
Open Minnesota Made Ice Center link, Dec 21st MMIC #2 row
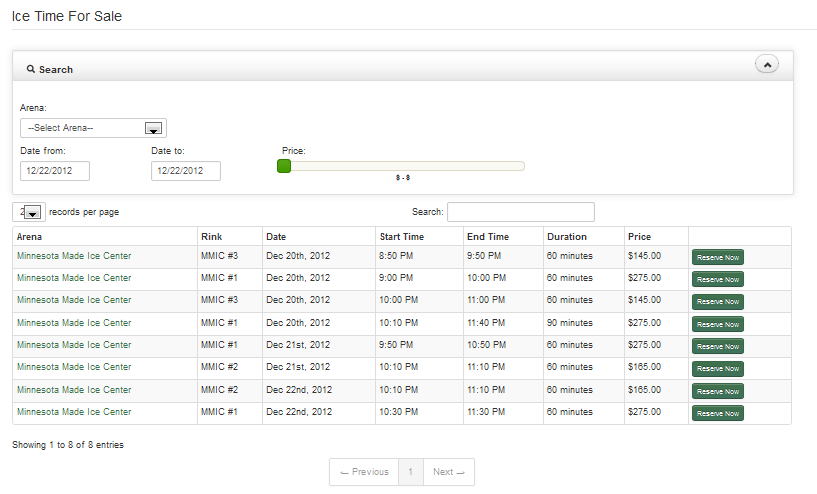click(74, 367)
